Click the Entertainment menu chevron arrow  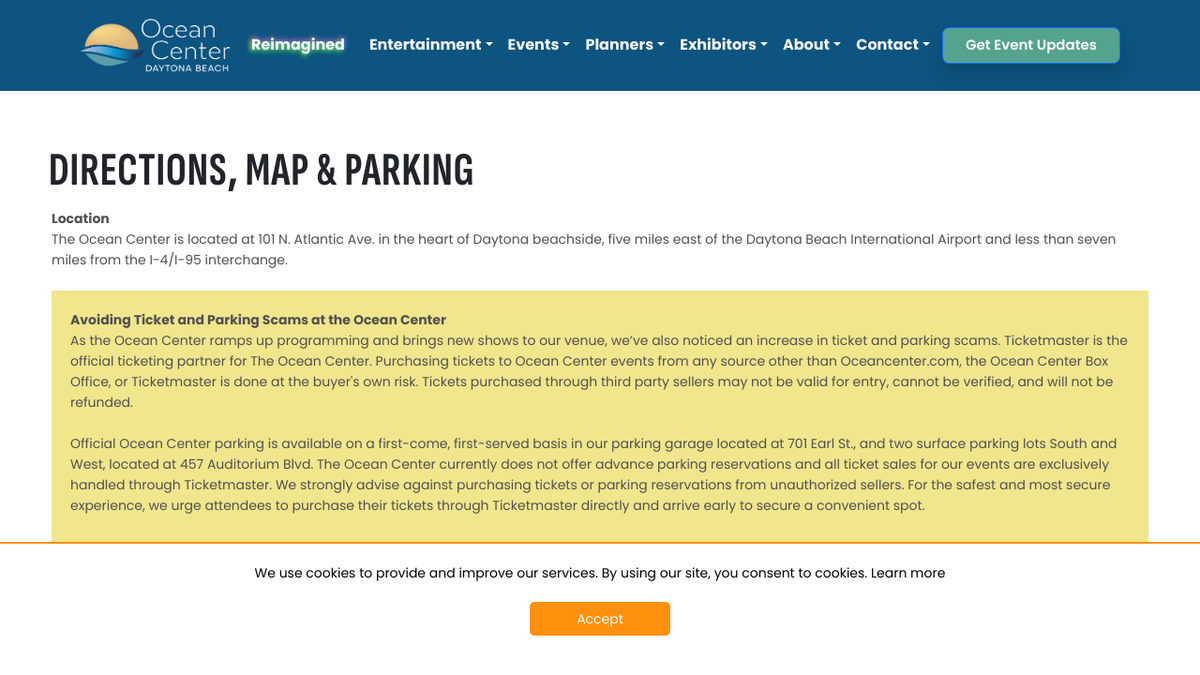[x=489, y=46]
